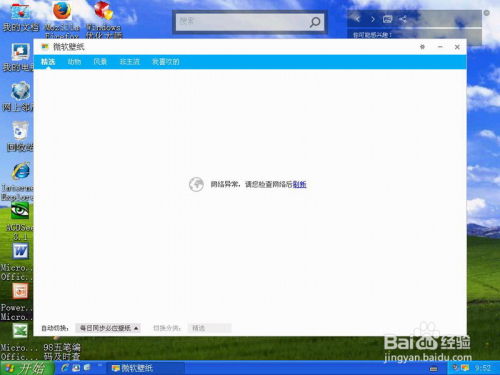Viewport: 500px width, 375px height.
Task: Switch to the 精选 tab
Action: coord(48,62)
